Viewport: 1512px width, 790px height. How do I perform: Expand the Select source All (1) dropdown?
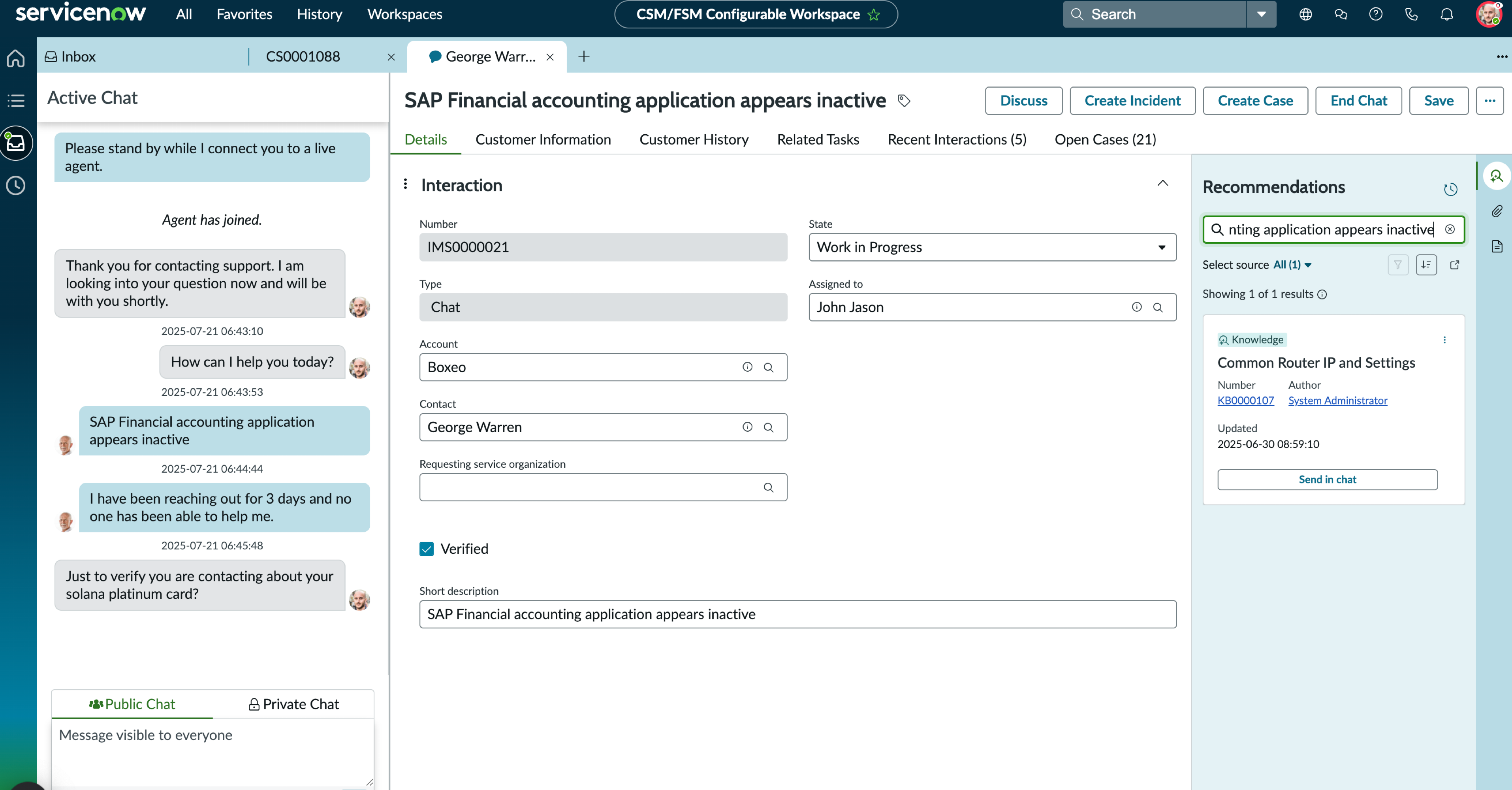pos(1292,265)
